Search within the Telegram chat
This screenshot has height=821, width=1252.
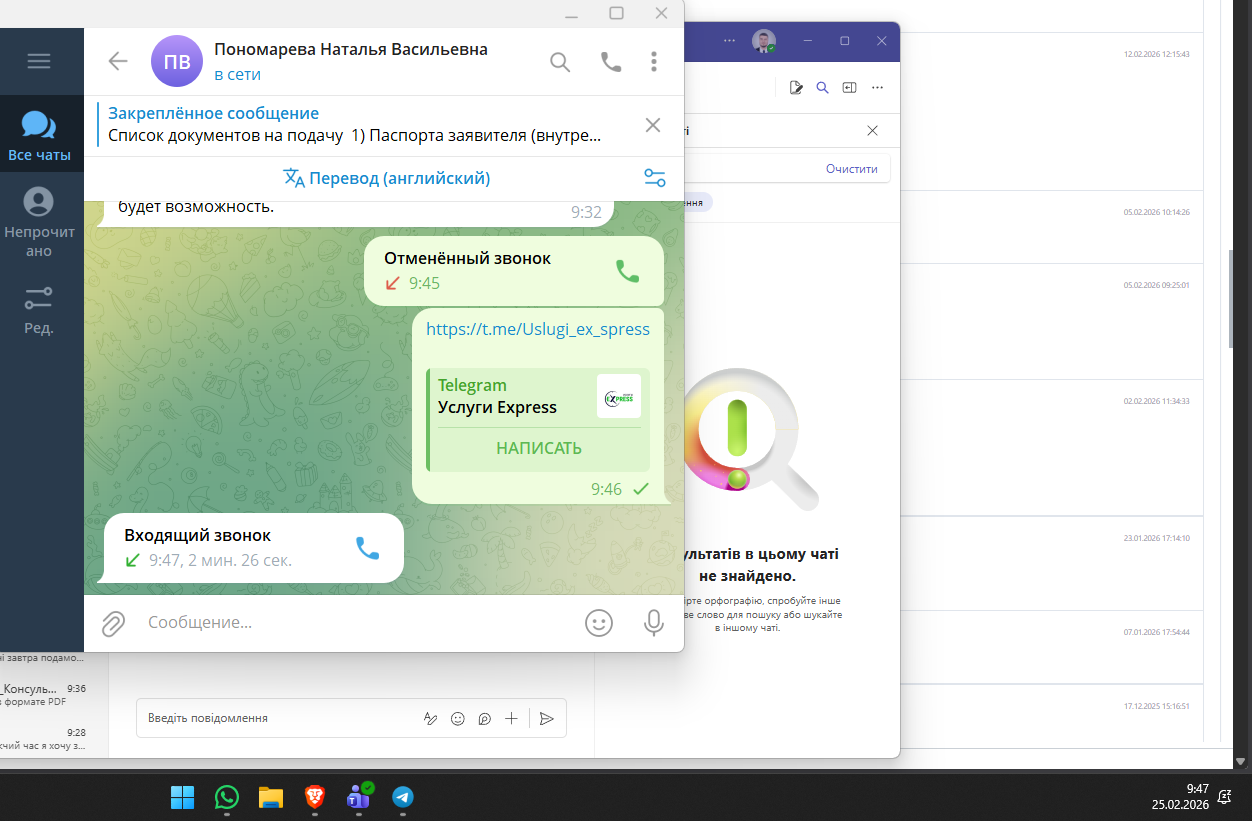pyautogui.click(x=560, y=62)
